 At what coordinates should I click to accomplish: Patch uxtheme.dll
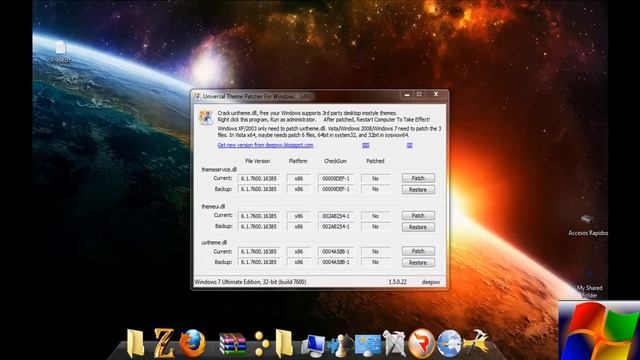click(x=418, y=251)
